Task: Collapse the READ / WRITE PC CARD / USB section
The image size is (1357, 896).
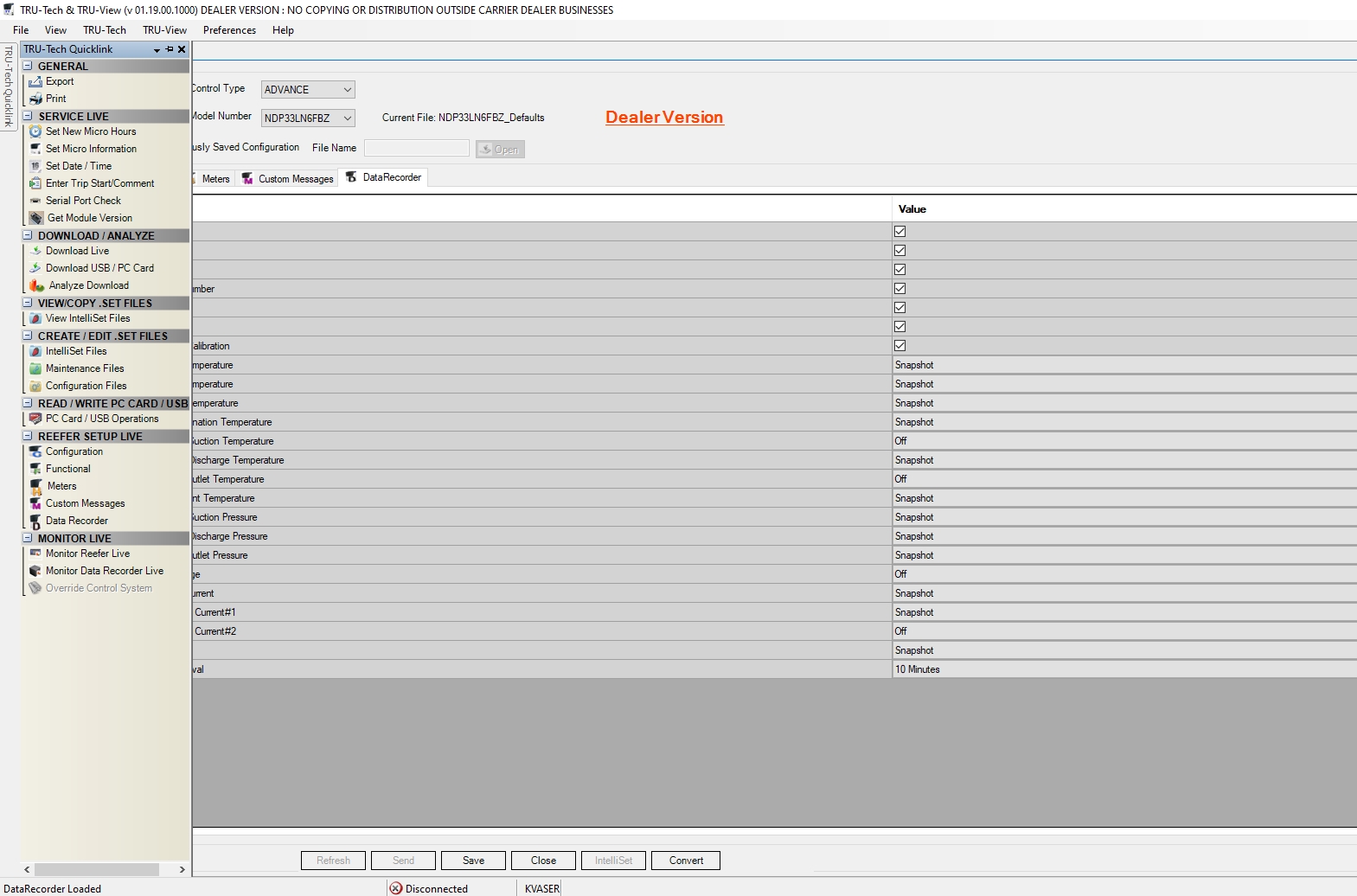Action: (x=28, y=403)
